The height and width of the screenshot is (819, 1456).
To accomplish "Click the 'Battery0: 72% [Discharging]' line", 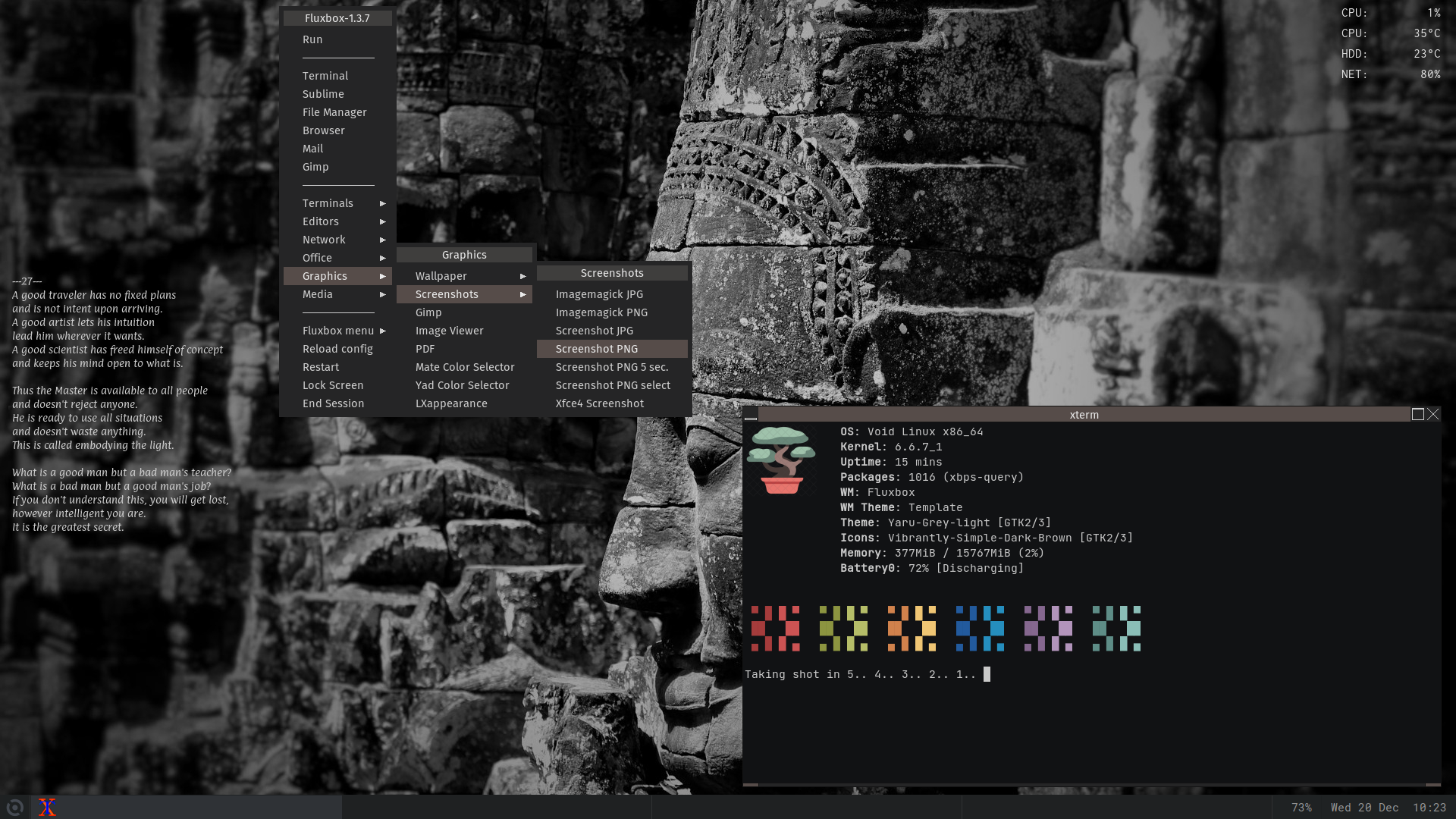I will [932, 568].
